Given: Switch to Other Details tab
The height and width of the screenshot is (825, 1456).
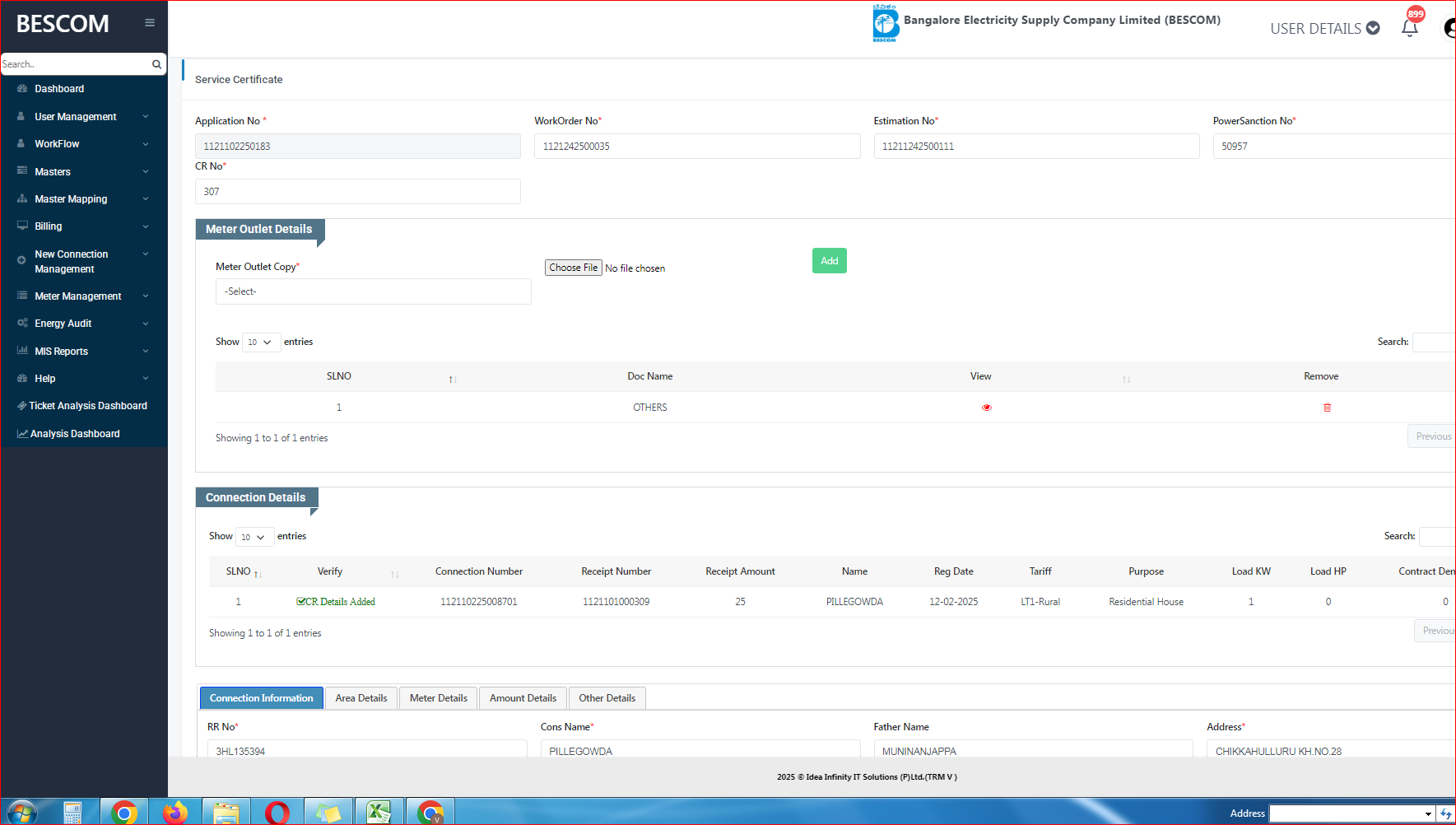Looking at the screenshot, I should click(x=607, y=698).
